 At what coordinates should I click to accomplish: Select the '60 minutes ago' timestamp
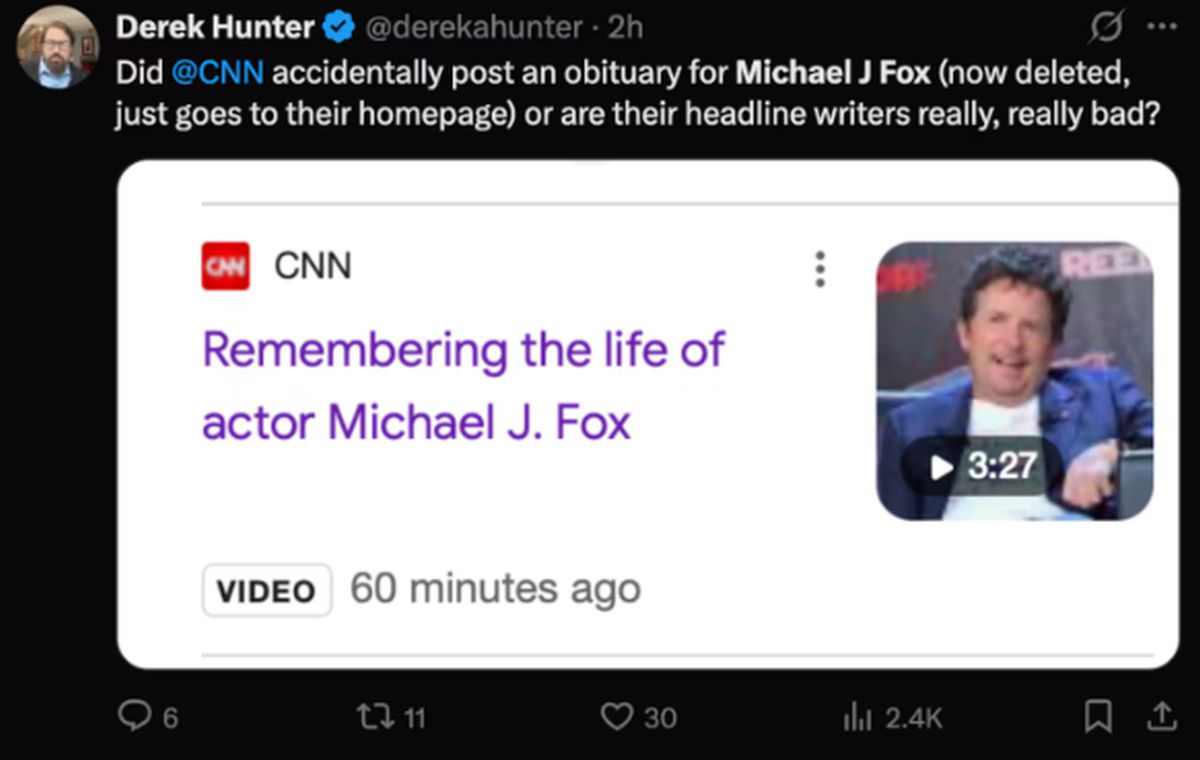[494, 588]
